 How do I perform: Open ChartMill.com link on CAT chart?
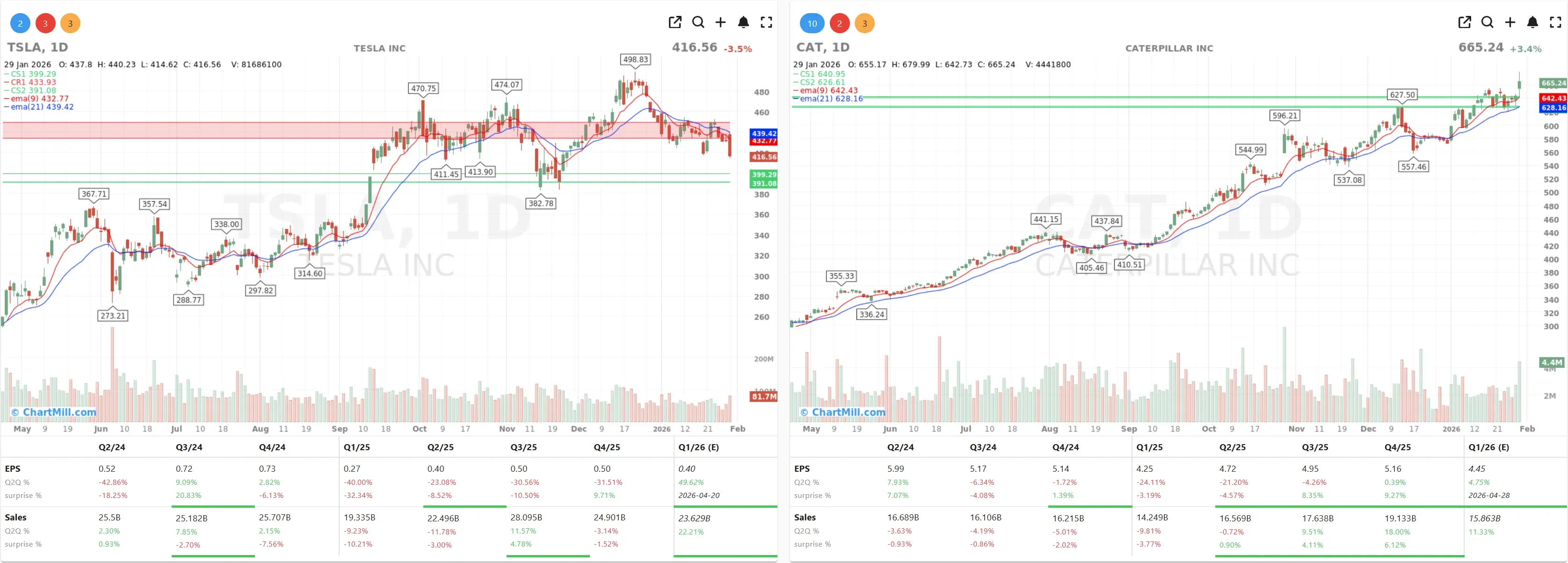(x=843, y=412)
